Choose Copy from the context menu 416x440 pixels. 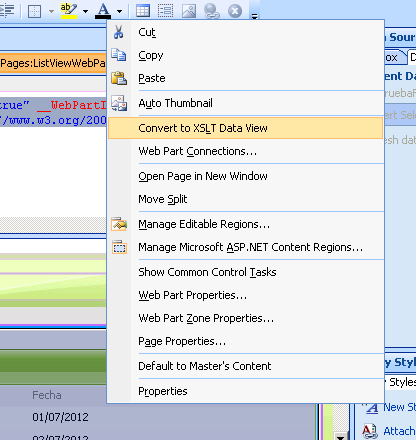(x=246, y=55)
